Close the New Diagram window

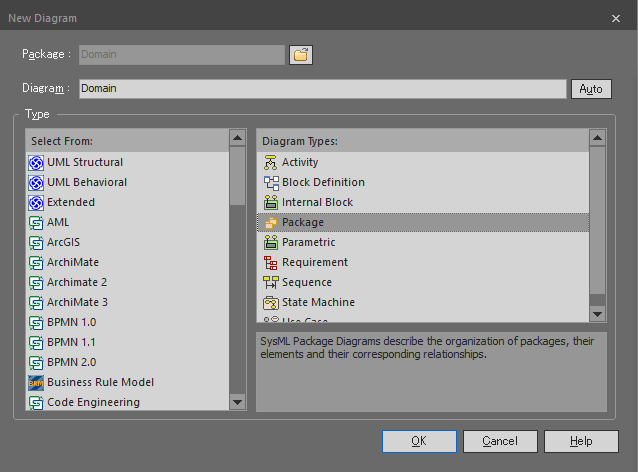[616, 18]
